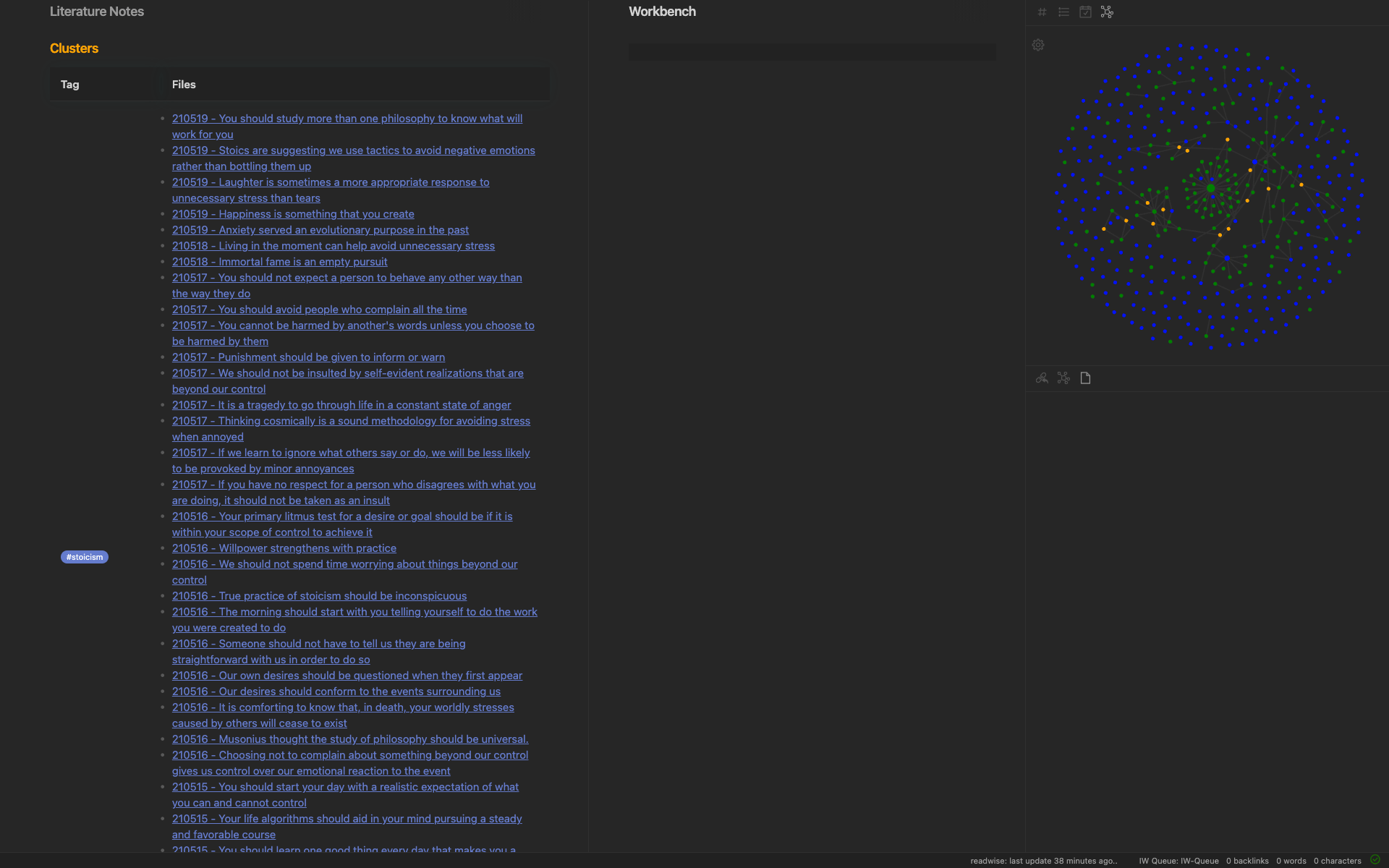This screenshot has width=1389, height=868.
Task: Open the calendar checkmark pane icon
Action: coord(1085,12)
